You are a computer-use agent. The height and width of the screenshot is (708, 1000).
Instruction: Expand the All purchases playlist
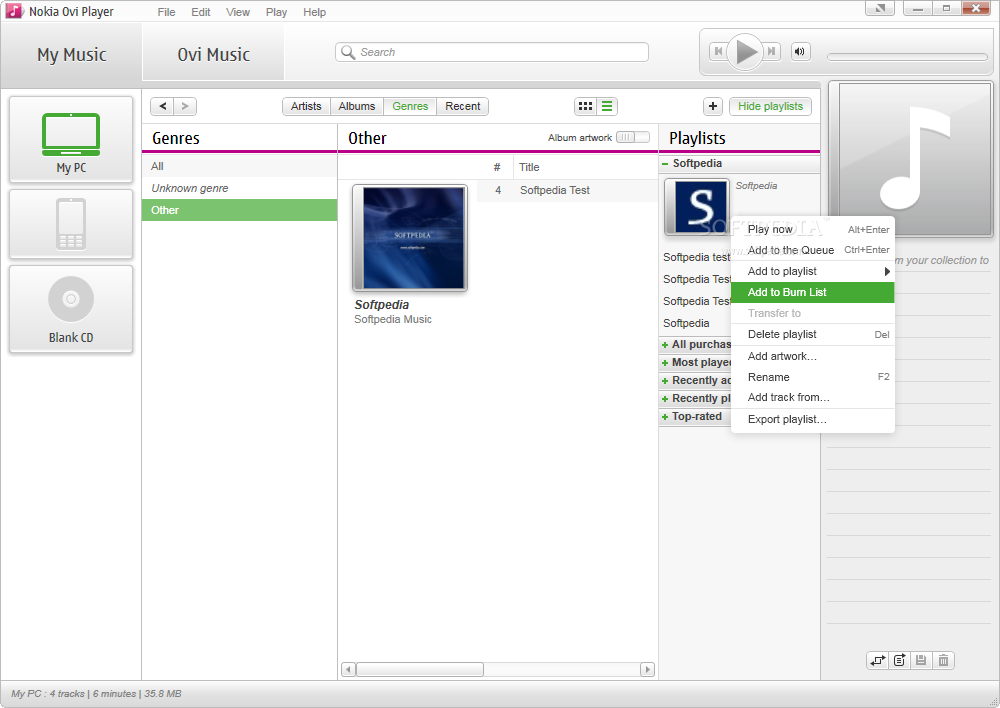click(665, 345)
